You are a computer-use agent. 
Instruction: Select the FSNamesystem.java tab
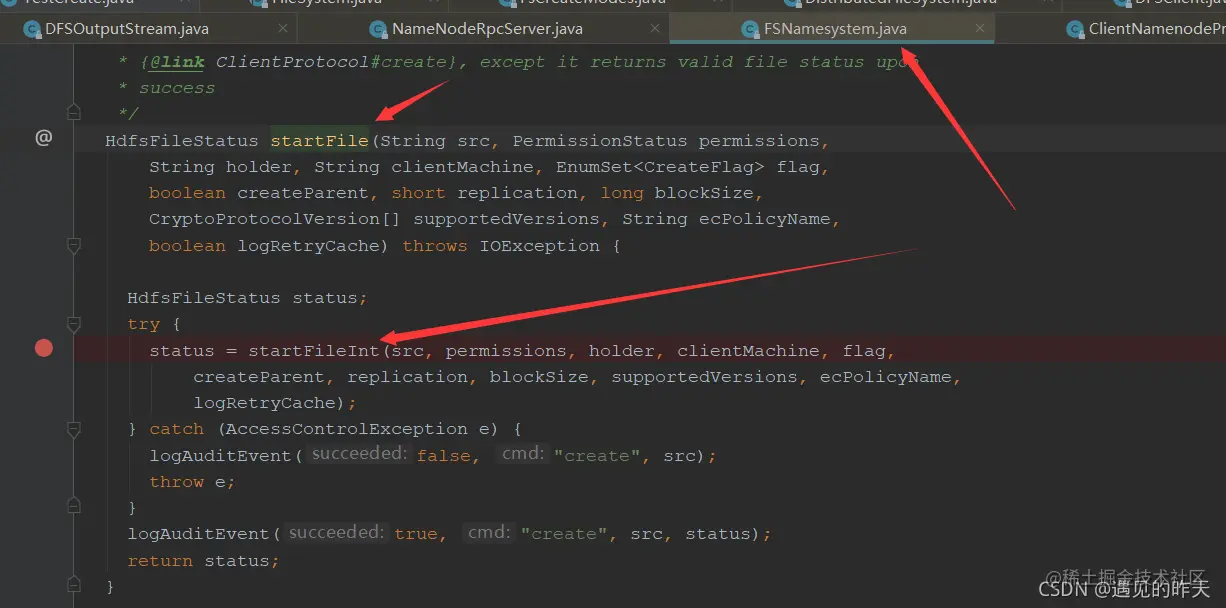(x=835, y=29)
